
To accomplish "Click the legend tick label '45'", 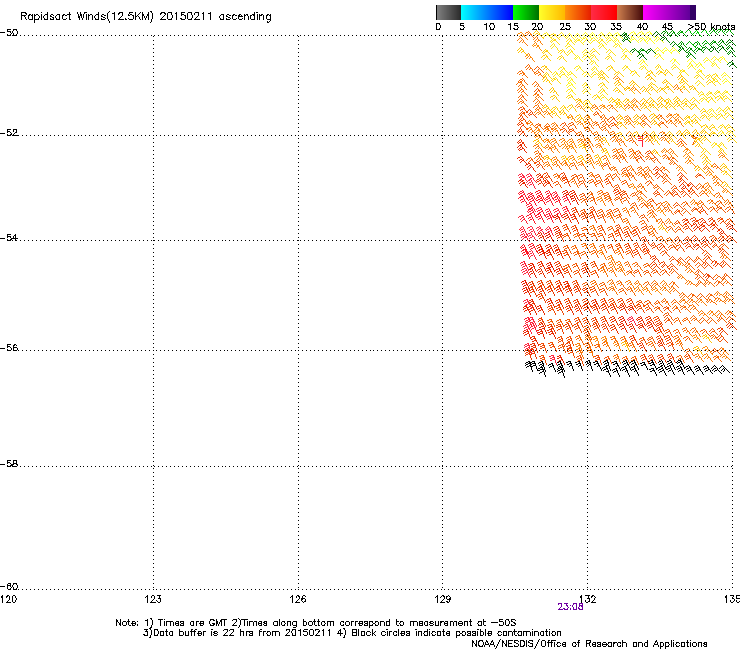I will click(x=667, y=27).
